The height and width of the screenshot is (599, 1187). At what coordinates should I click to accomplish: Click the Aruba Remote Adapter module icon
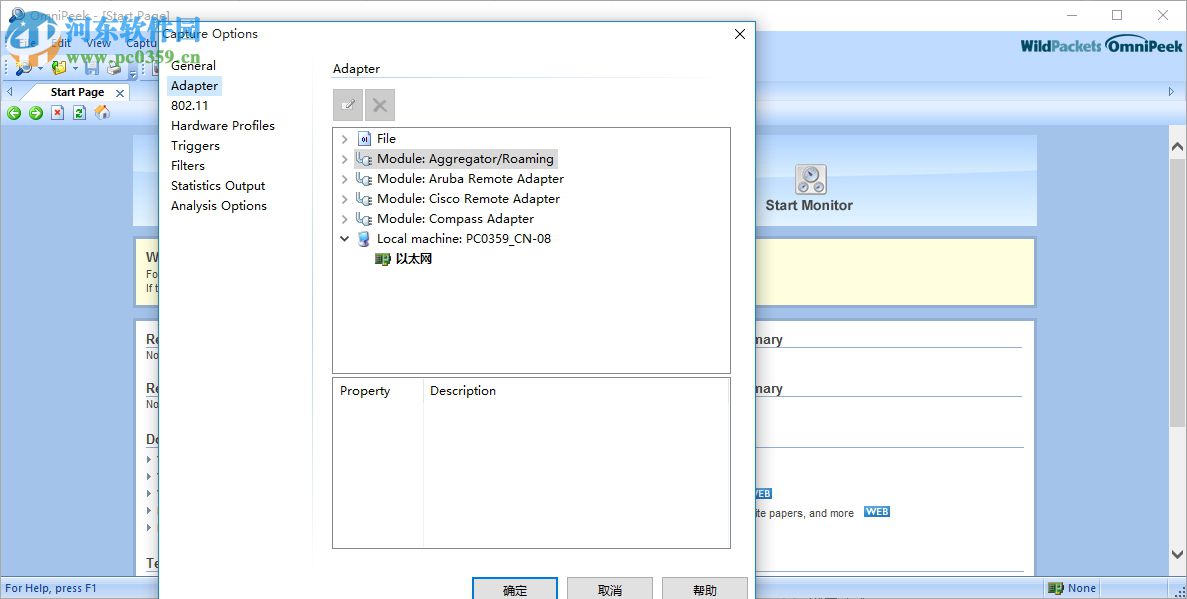tap(364, 179)
